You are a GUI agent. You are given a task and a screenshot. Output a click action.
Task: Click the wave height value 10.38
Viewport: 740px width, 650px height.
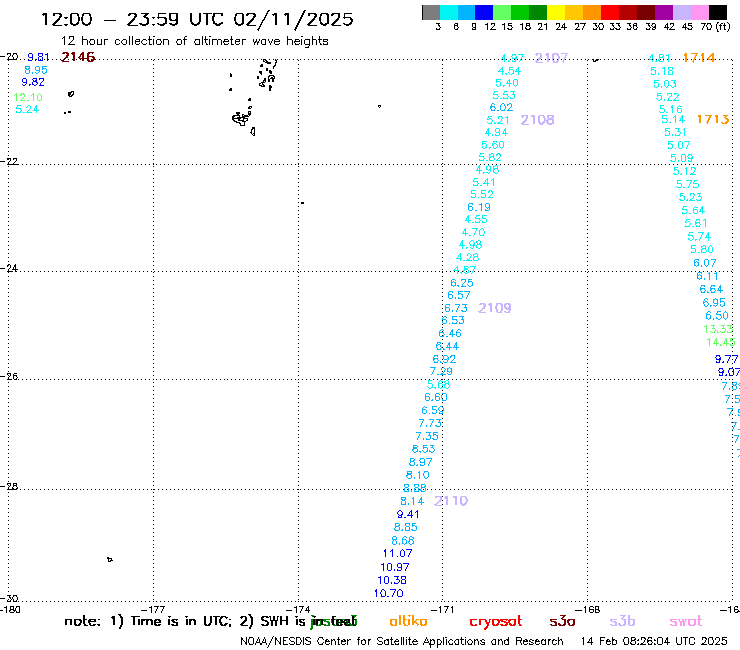392,580
